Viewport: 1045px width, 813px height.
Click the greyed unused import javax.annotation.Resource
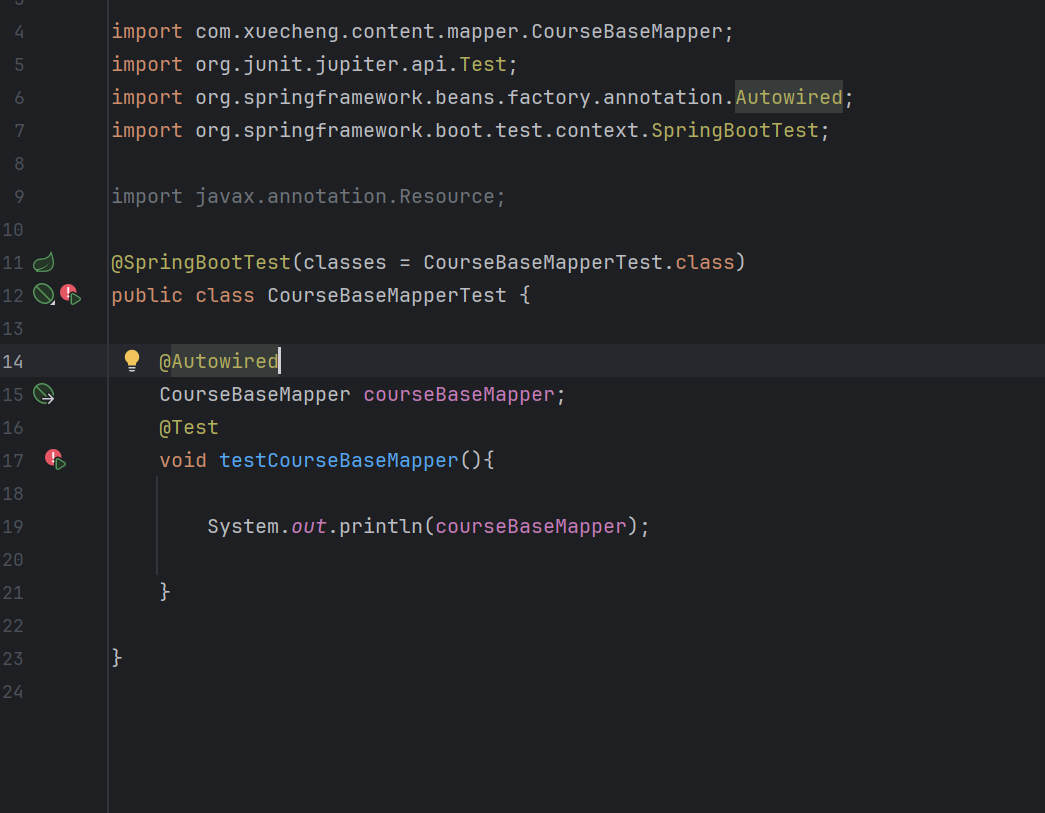309,197
